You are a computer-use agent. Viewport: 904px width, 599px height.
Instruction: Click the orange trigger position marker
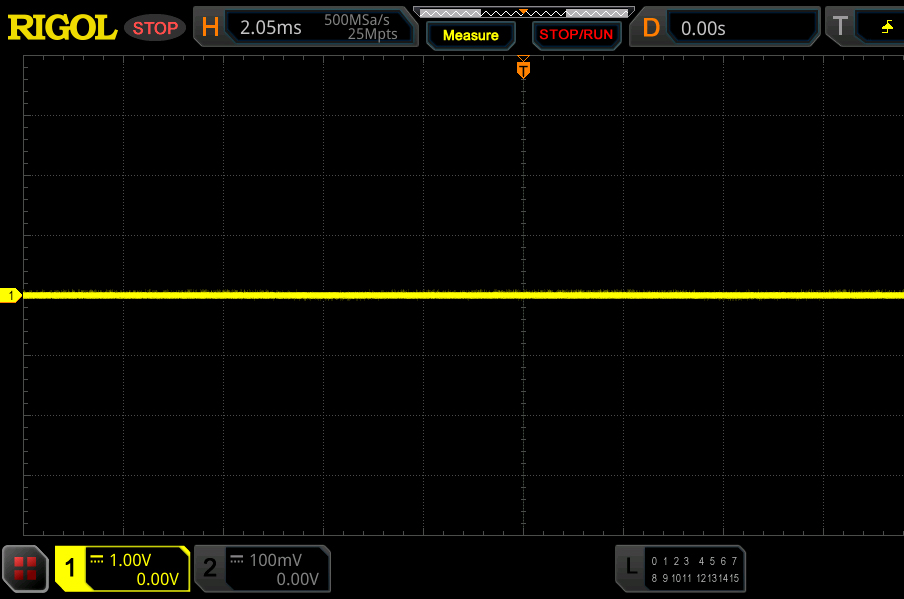click(523, 69)
